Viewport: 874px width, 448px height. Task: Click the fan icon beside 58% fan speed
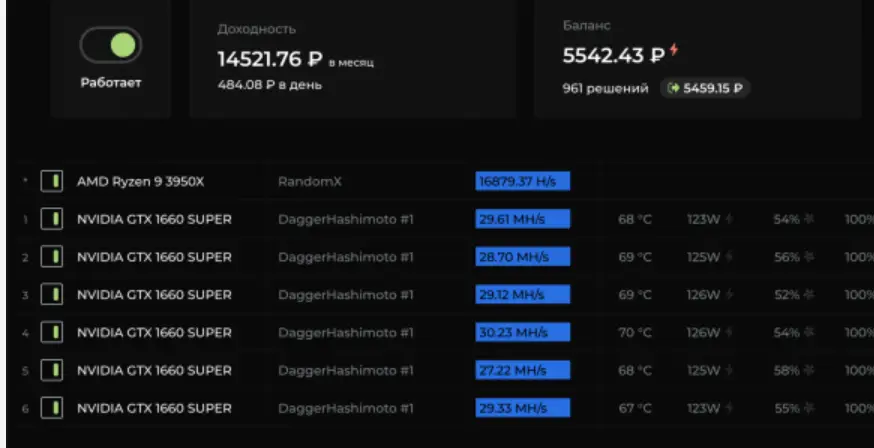pos(809,371)
